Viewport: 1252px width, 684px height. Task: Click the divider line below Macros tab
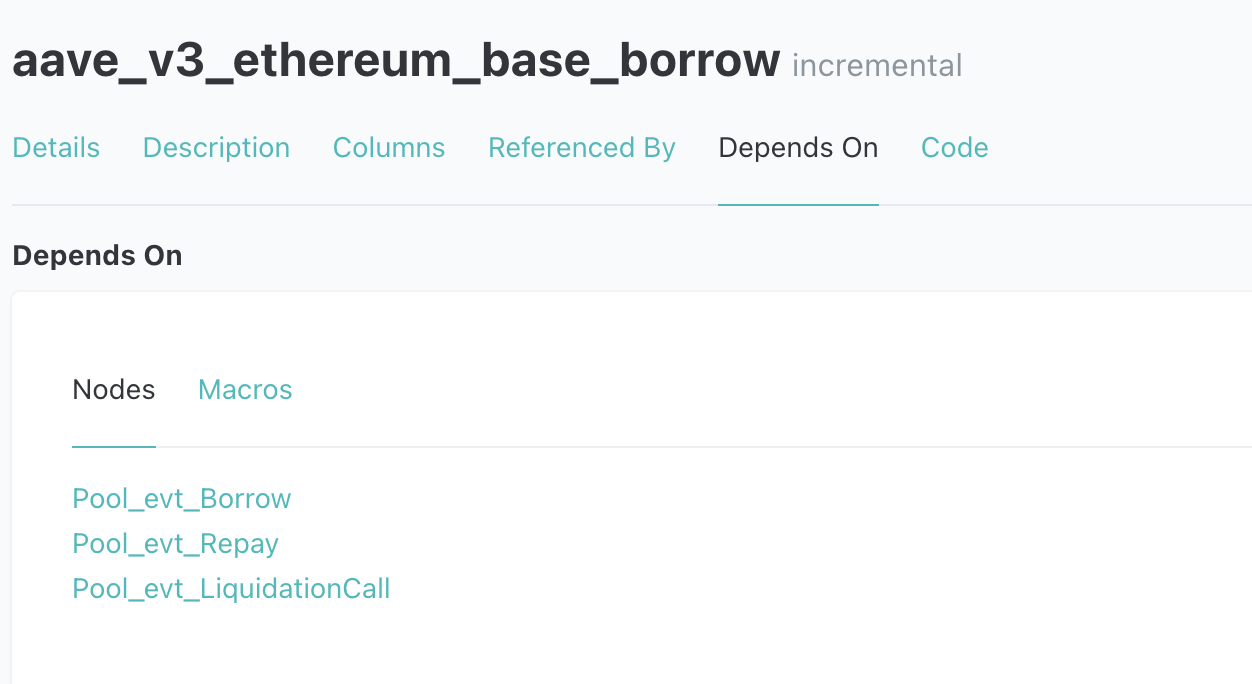coord(245,447)
